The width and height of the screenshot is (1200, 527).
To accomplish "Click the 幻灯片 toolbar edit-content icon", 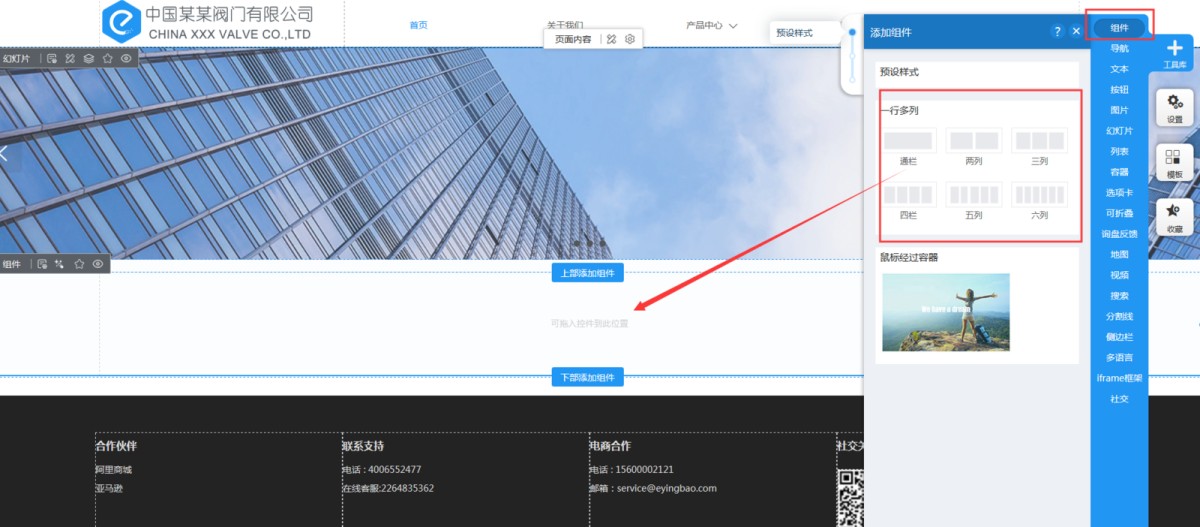I will 52,58.
